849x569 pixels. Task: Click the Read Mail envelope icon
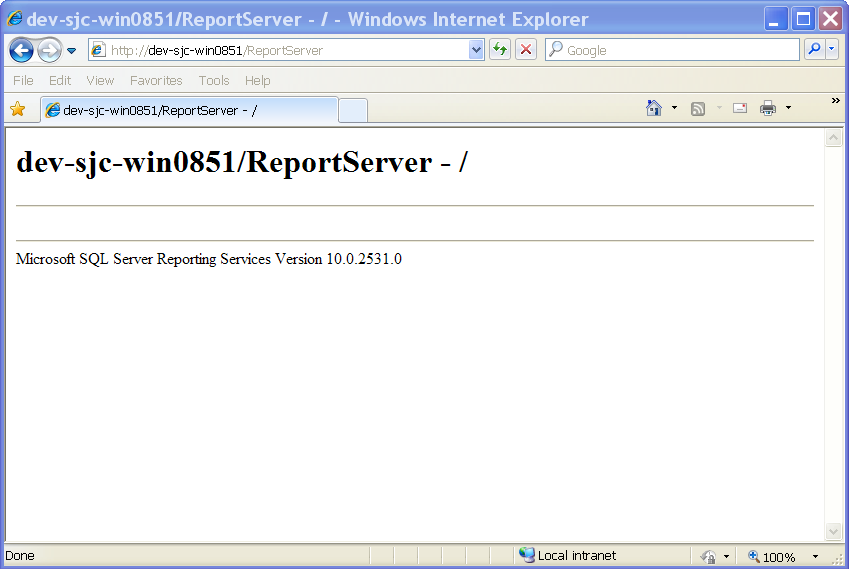click(740, 109)
